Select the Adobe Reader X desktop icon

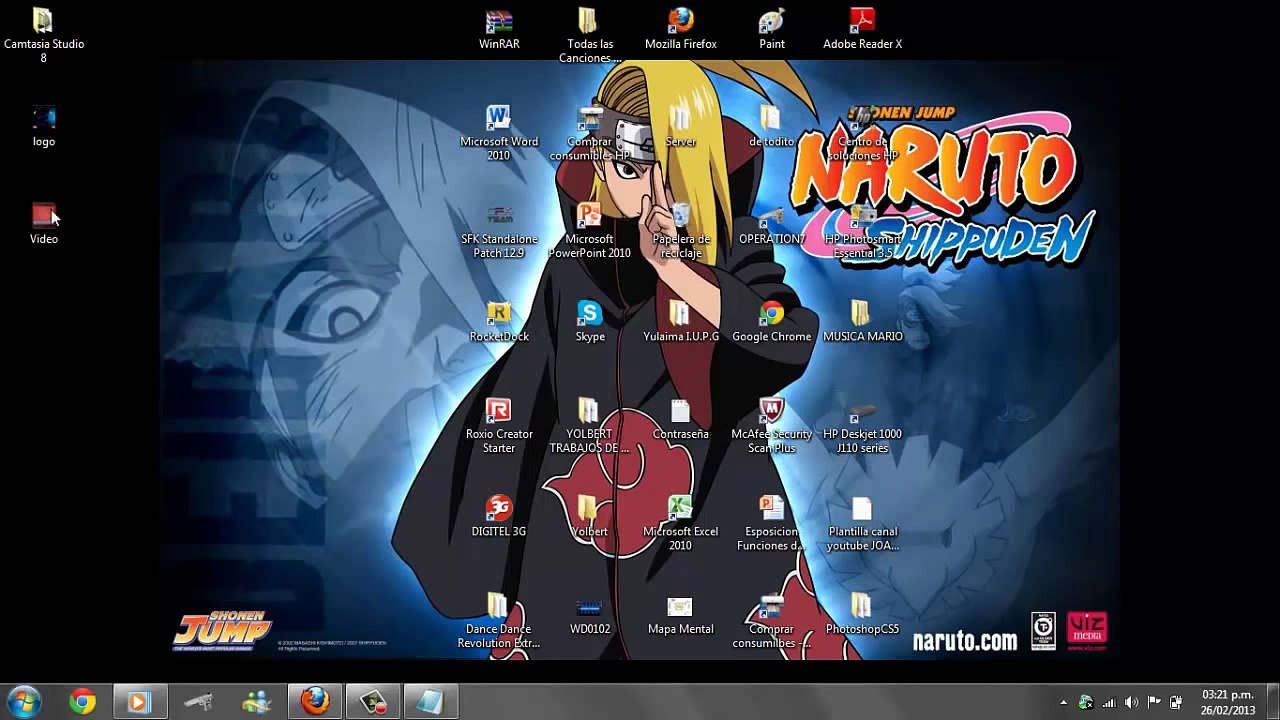pyautogui.click(x=862, y=29)
